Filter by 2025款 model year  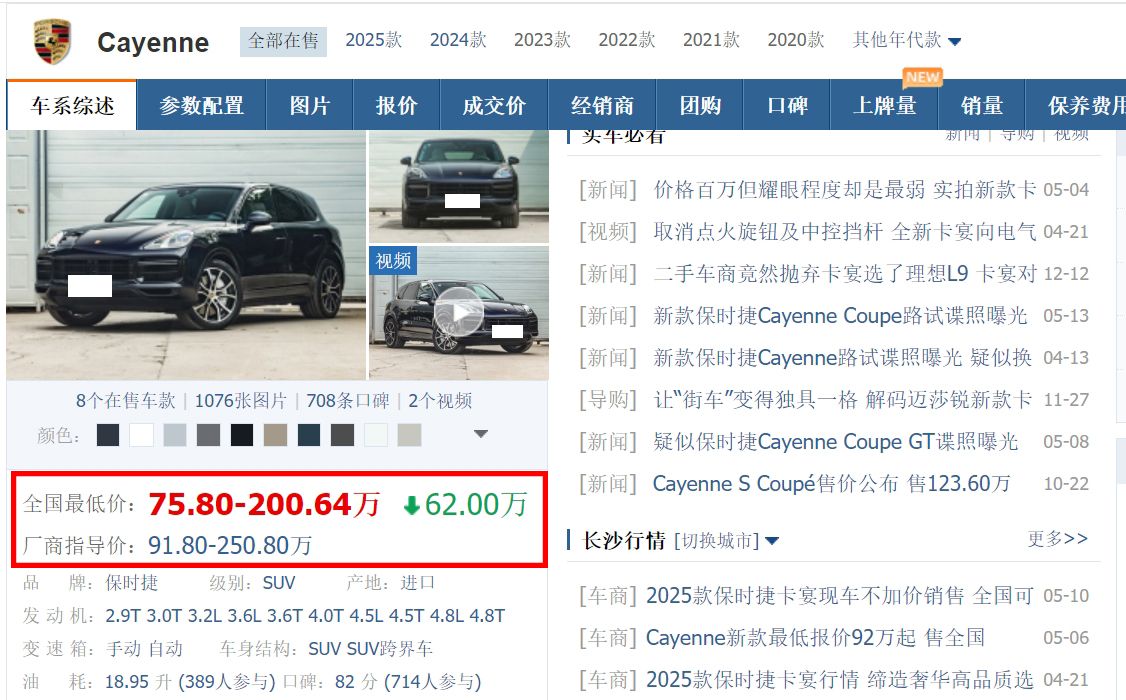coord(373,40)
